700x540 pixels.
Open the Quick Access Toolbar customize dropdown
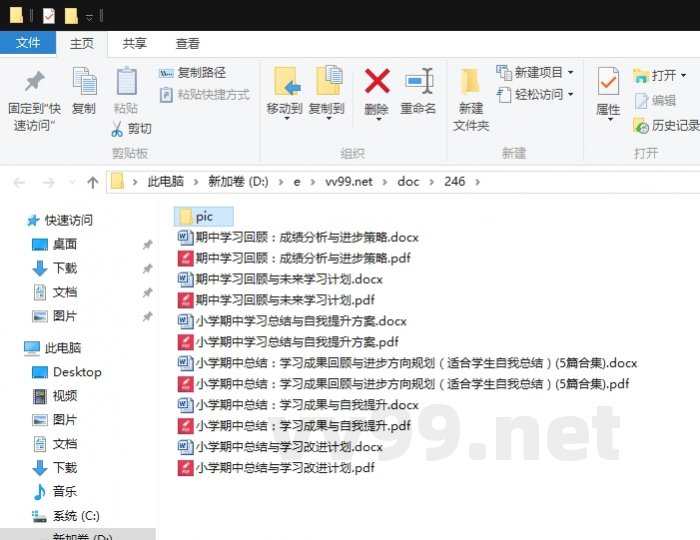[x=89, y=17]
